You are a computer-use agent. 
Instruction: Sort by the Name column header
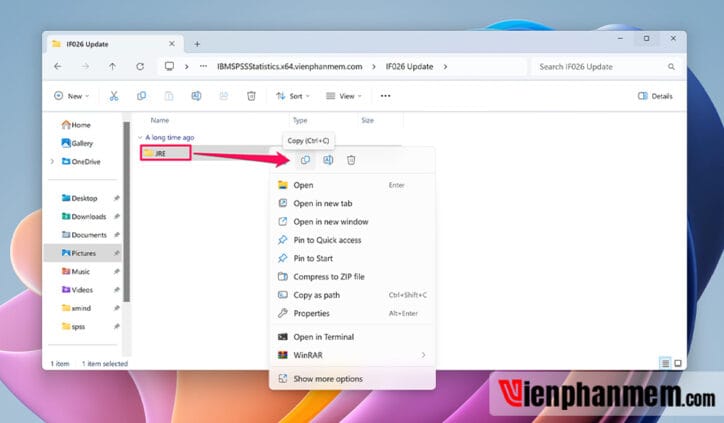160,121
